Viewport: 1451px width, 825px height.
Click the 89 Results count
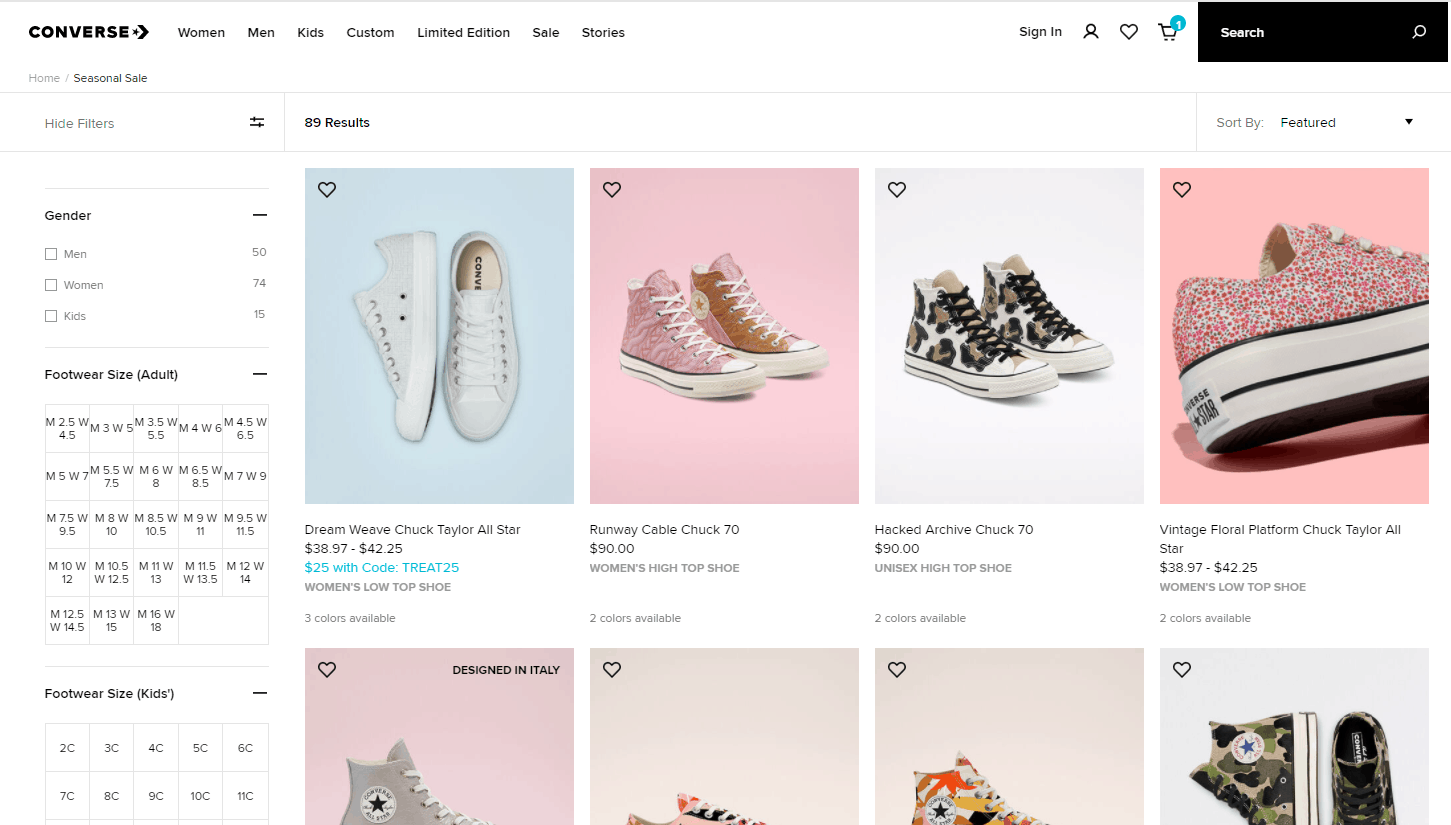(337, 123)
